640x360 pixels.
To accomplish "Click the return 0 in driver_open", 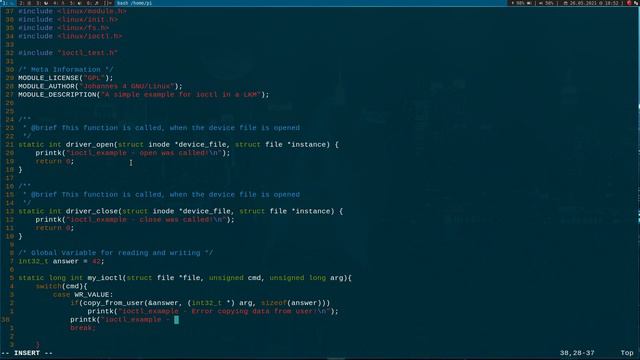I will click(55, 161).
